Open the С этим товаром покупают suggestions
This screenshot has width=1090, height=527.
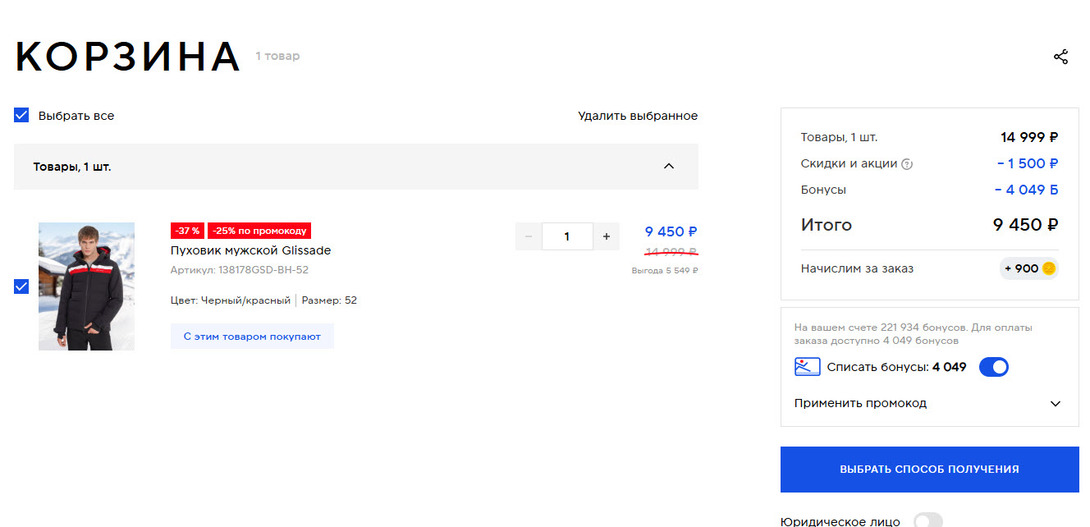(x=252, y=337)
